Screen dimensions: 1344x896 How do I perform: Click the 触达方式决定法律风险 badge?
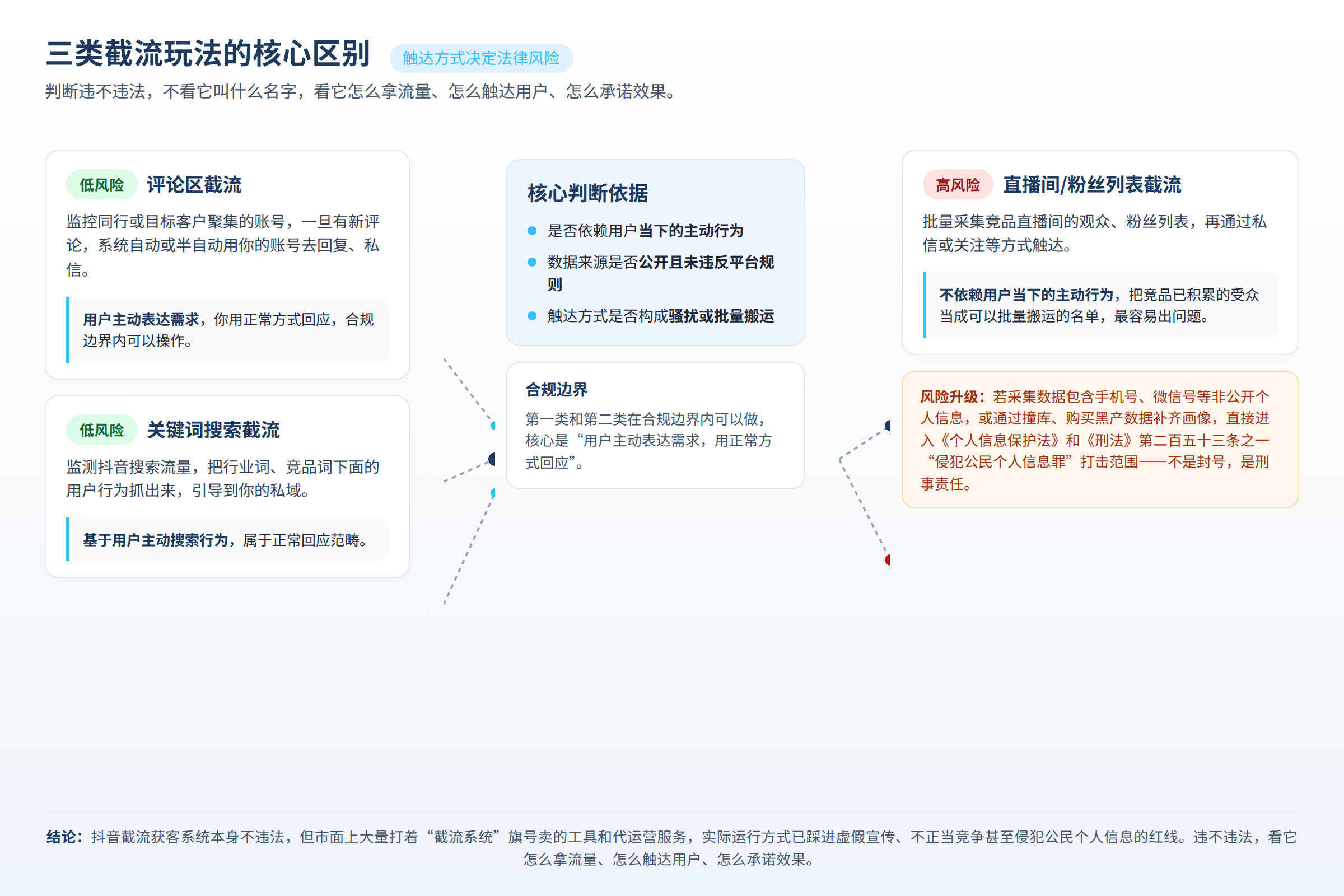pos(481,58)
